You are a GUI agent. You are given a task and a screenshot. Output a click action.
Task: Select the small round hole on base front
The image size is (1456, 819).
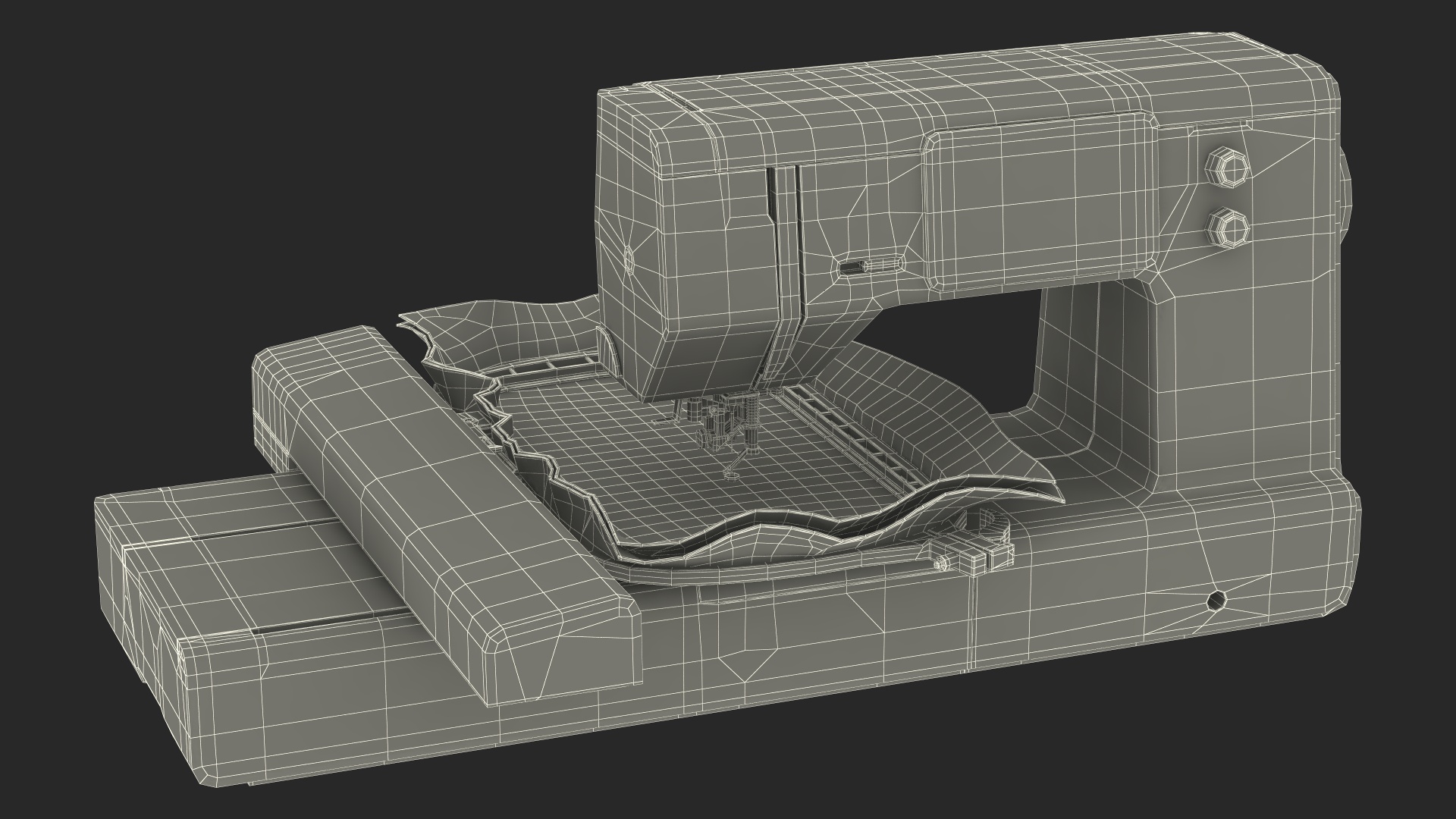(1216, 601)
